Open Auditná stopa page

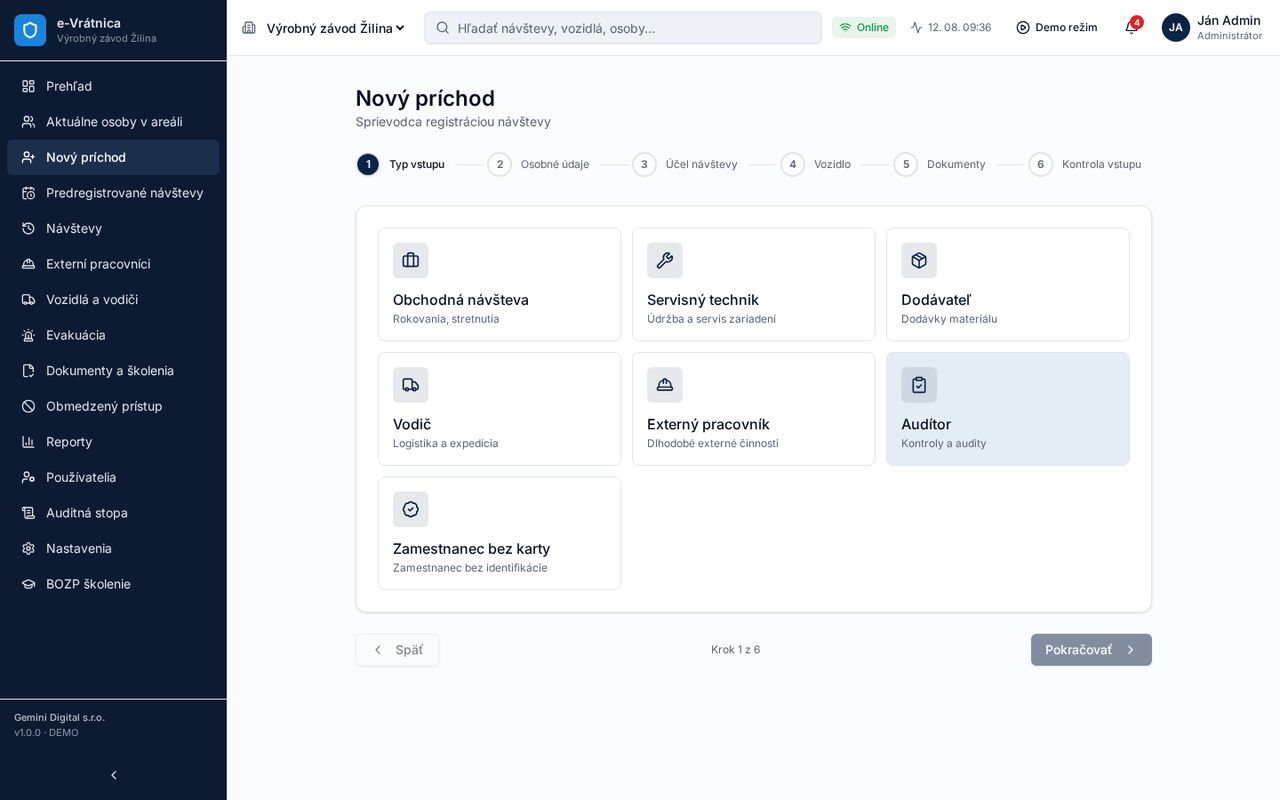pyautogui.click(x=113, y=513)
